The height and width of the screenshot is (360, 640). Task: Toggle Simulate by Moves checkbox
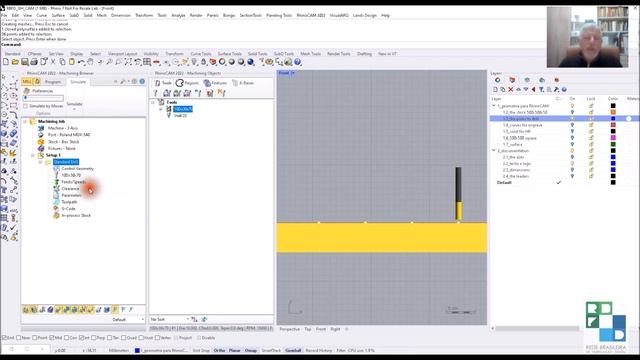coord(25,106)
